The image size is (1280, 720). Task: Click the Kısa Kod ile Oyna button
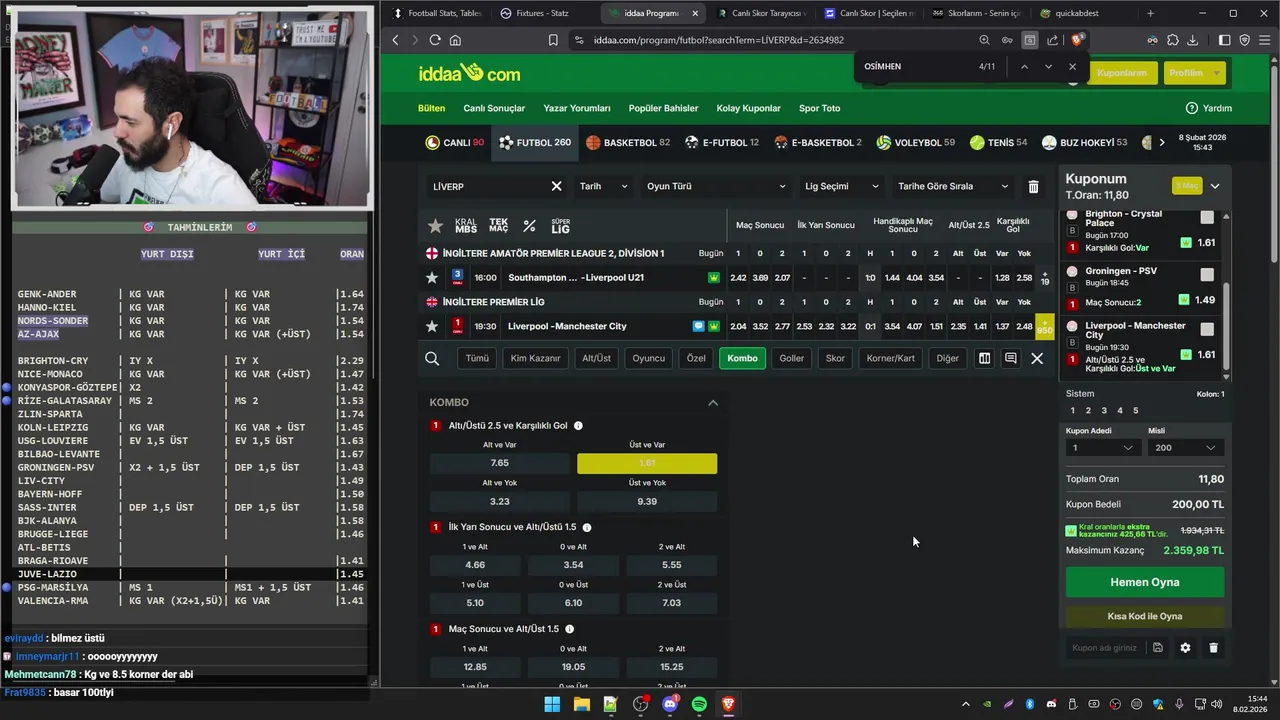click(x=1145, y=616)
